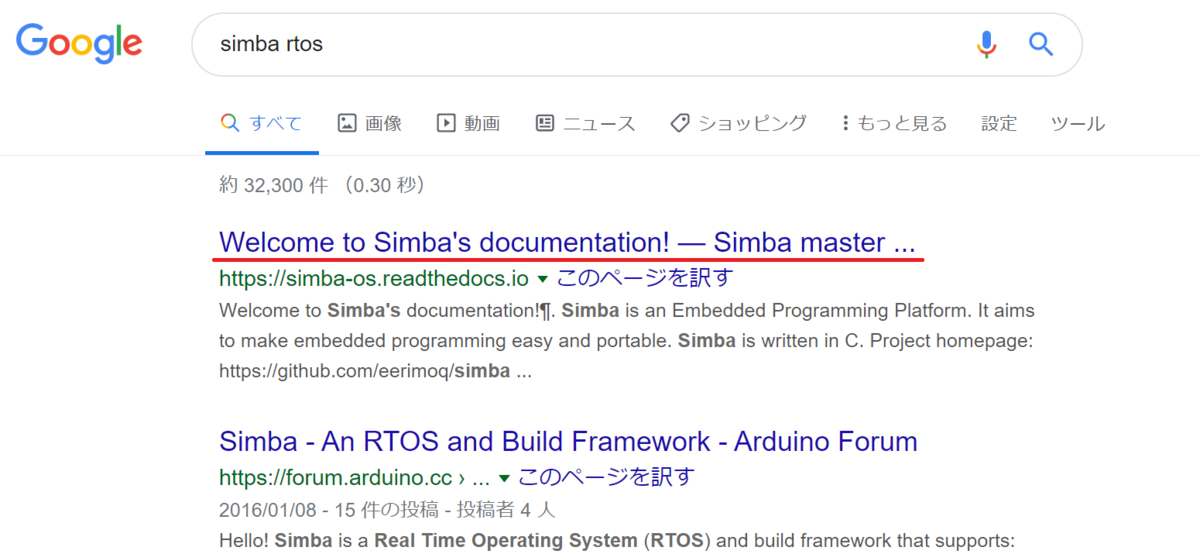Translate the Simba documentation result page
This screenshot has width=1200, height=554.
click(x=645, y=277)
